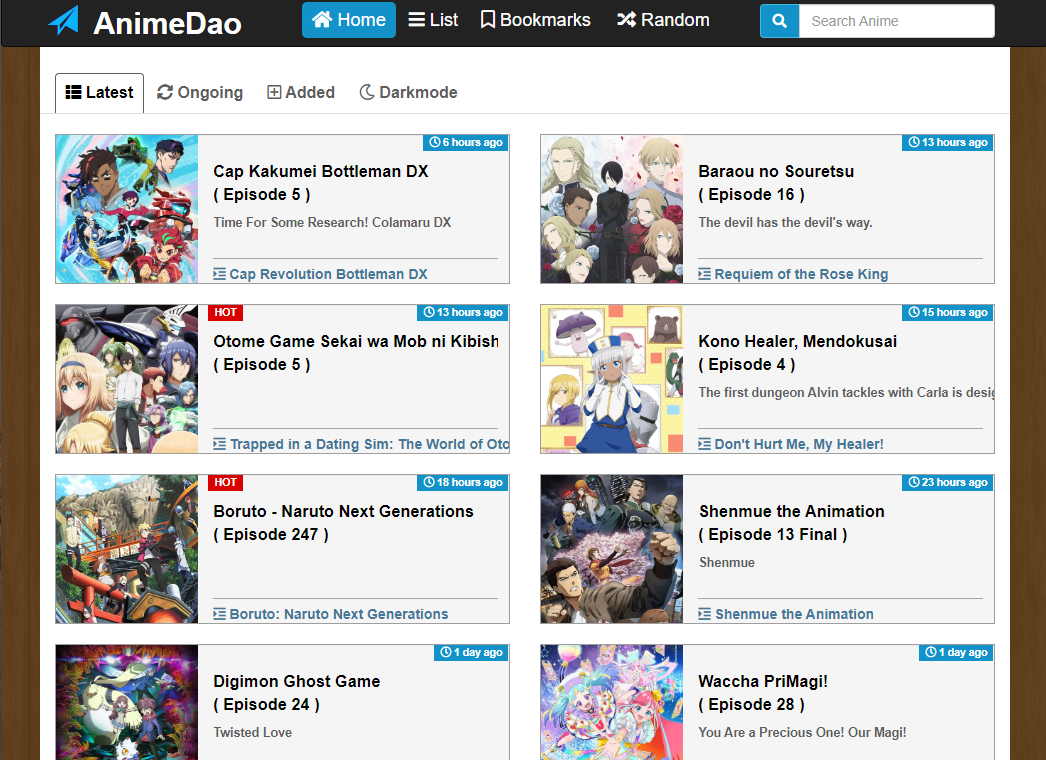Click 'Time For Some Research! Colamaru DX' text
The height and width of the screenshot is (760, 1046).
(332, 223)
